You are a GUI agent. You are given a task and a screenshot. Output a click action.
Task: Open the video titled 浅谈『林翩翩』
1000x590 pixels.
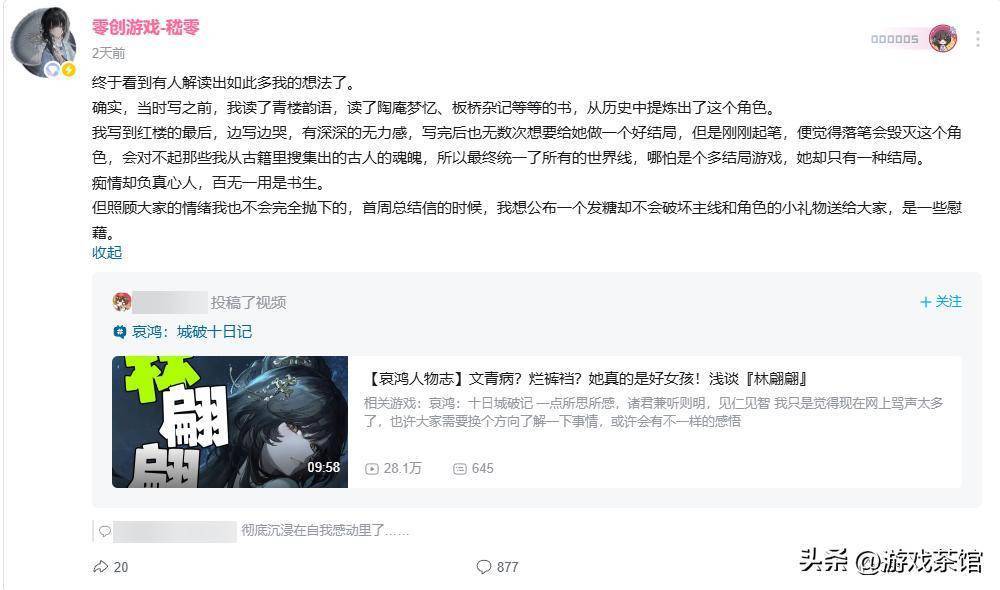pos(586,378)
